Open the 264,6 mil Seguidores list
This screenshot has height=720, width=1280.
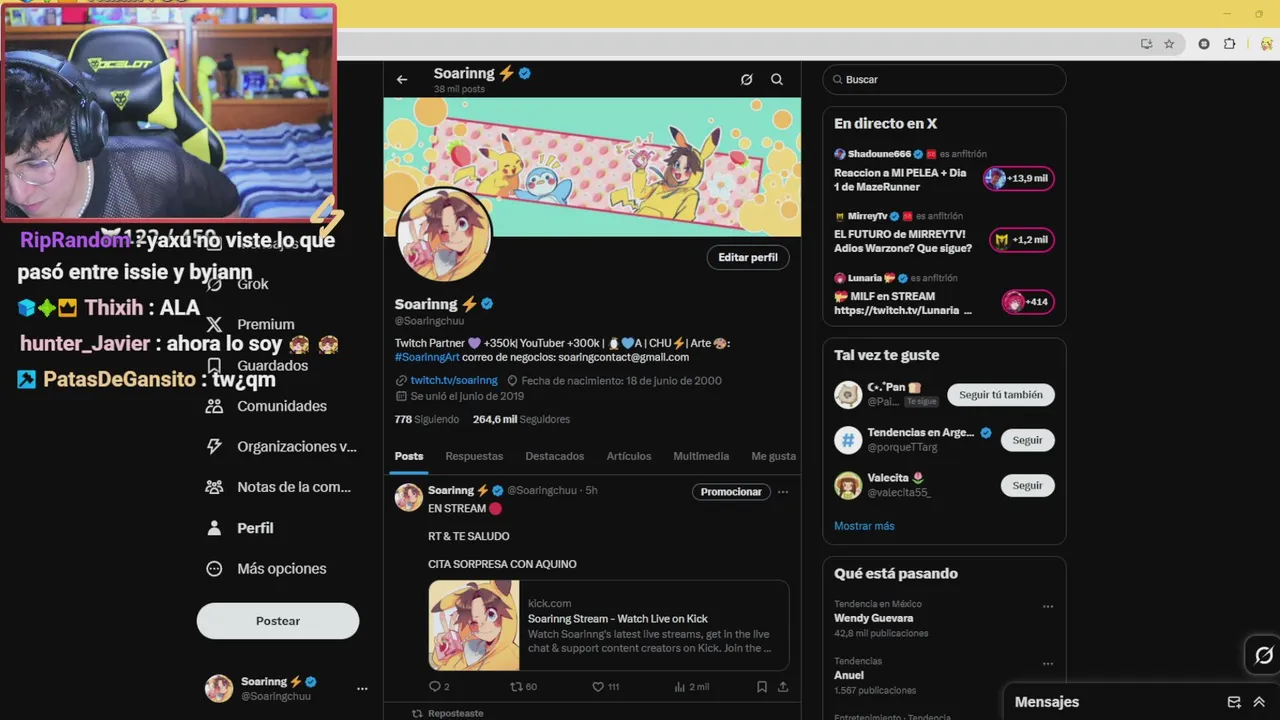pyautogui.click(x=521, y=420)
